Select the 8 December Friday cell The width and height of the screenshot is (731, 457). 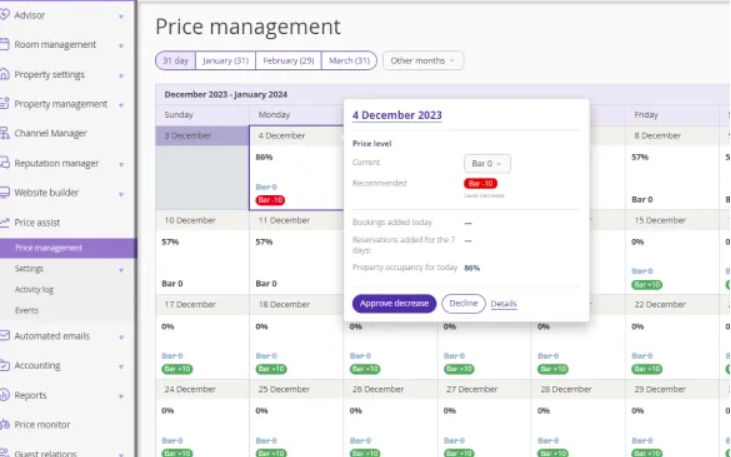[671, 170]
